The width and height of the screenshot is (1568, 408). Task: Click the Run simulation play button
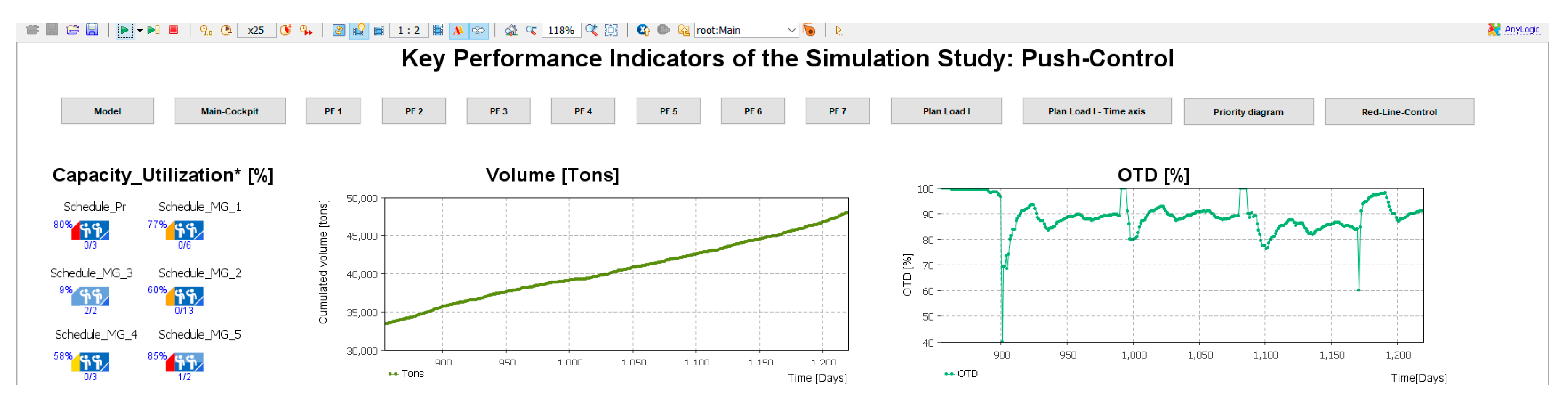click(124, 30)
